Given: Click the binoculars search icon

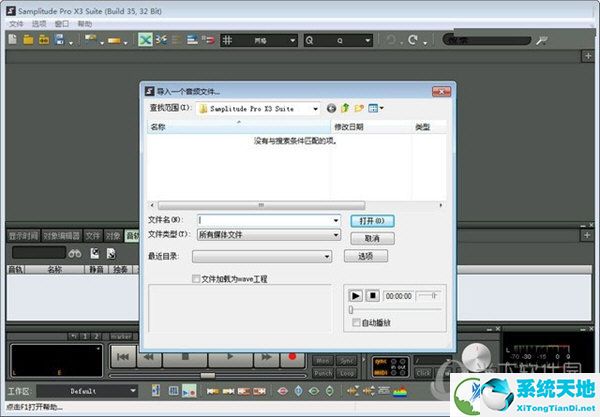Looking at the screenshot, I should tap(75, 254).
